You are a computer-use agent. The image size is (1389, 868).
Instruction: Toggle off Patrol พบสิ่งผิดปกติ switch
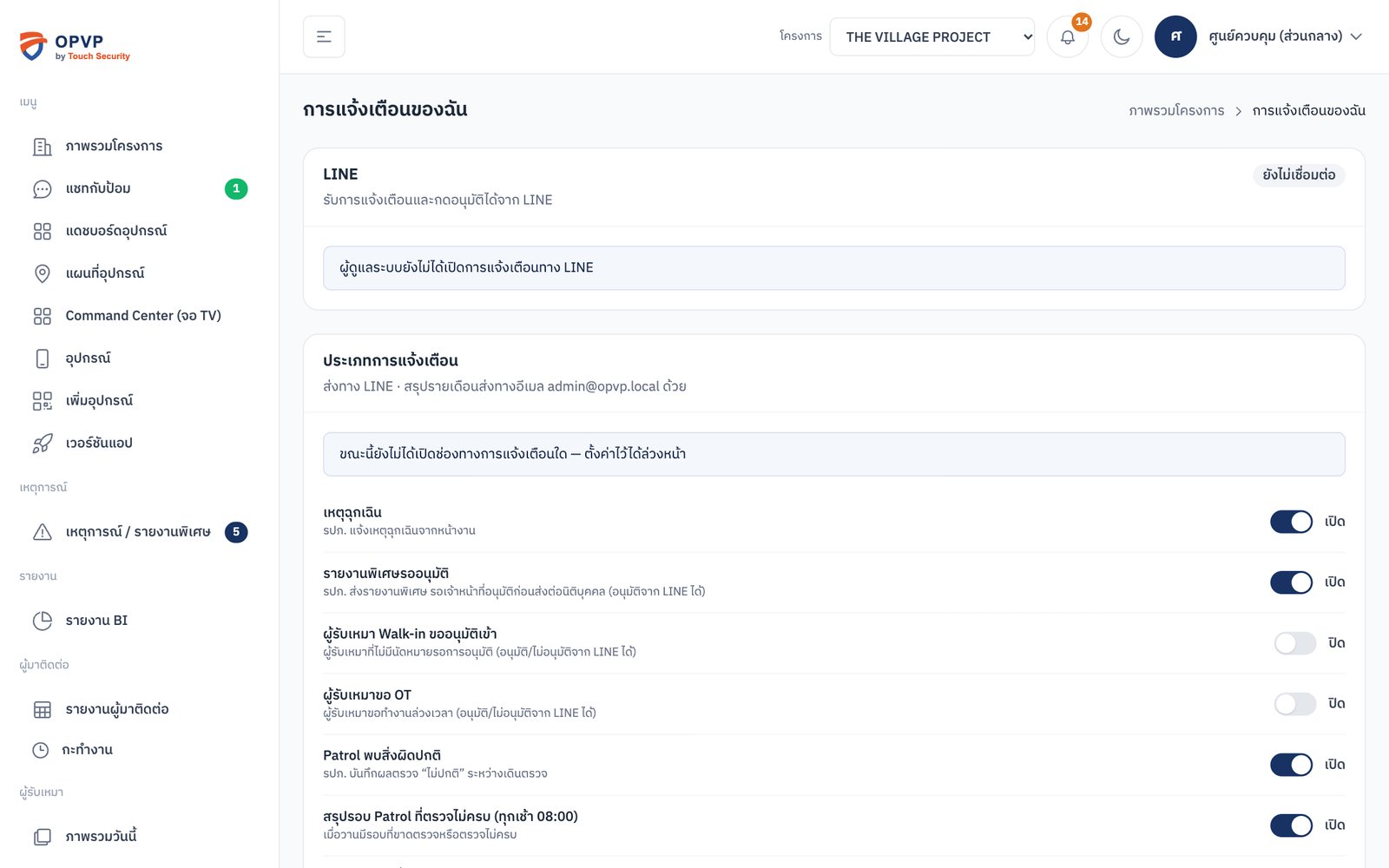coord(1291,765)
